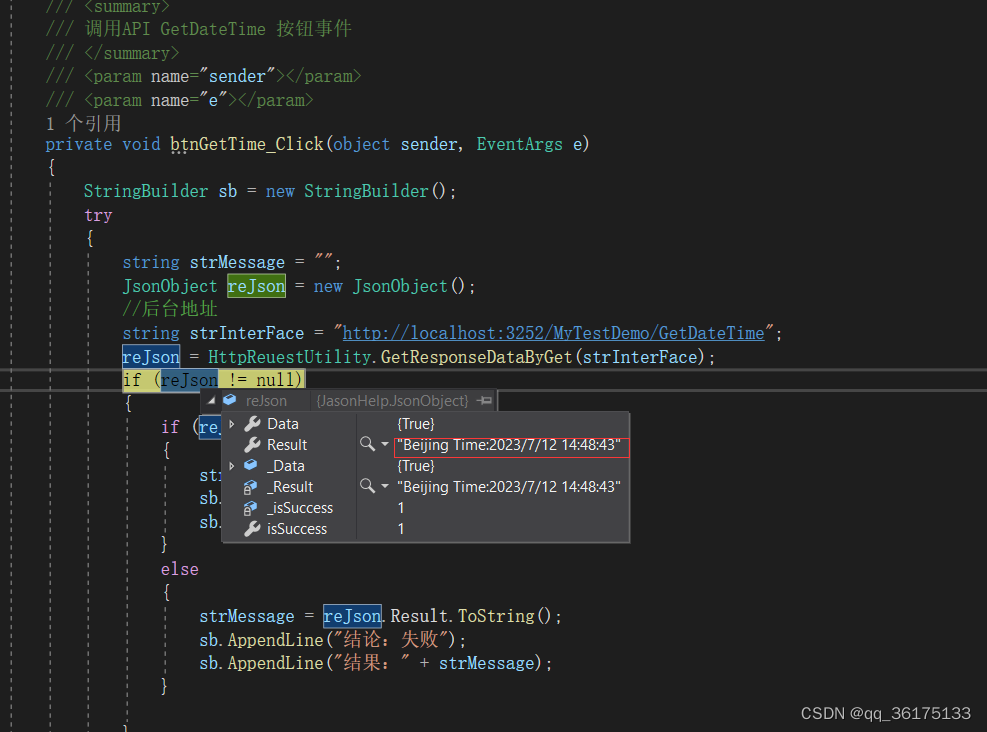This screenshot has height=732, width=987.
Task: Open the visualizer dropdown arrow beside _Result
Action: point(384,487)
